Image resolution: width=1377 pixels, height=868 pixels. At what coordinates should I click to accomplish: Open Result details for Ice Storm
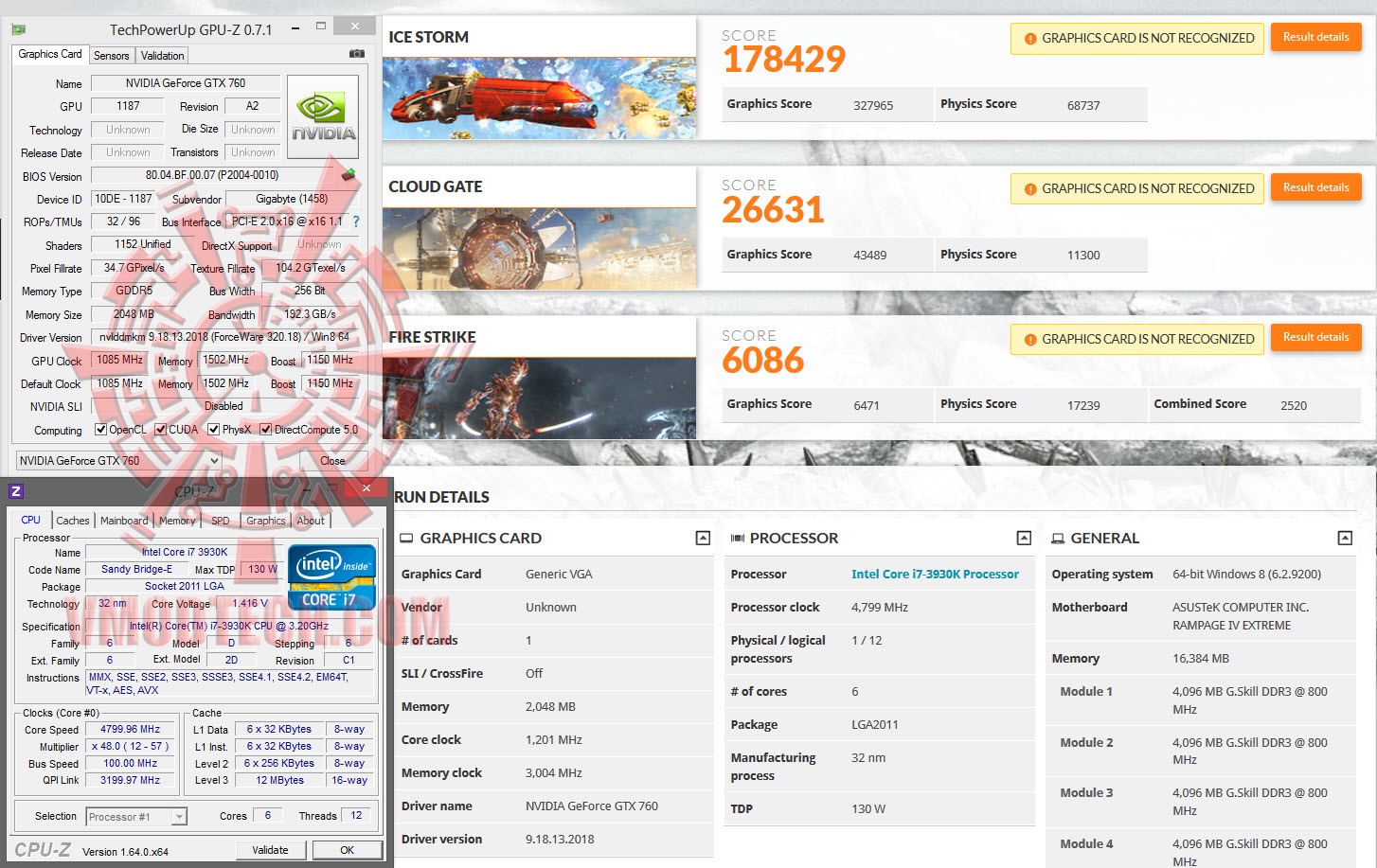(1315, 37)
